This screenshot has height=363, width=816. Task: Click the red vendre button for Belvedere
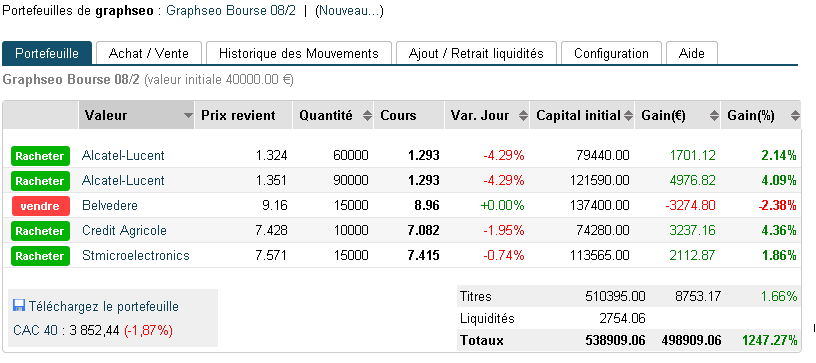pos(40,206)
